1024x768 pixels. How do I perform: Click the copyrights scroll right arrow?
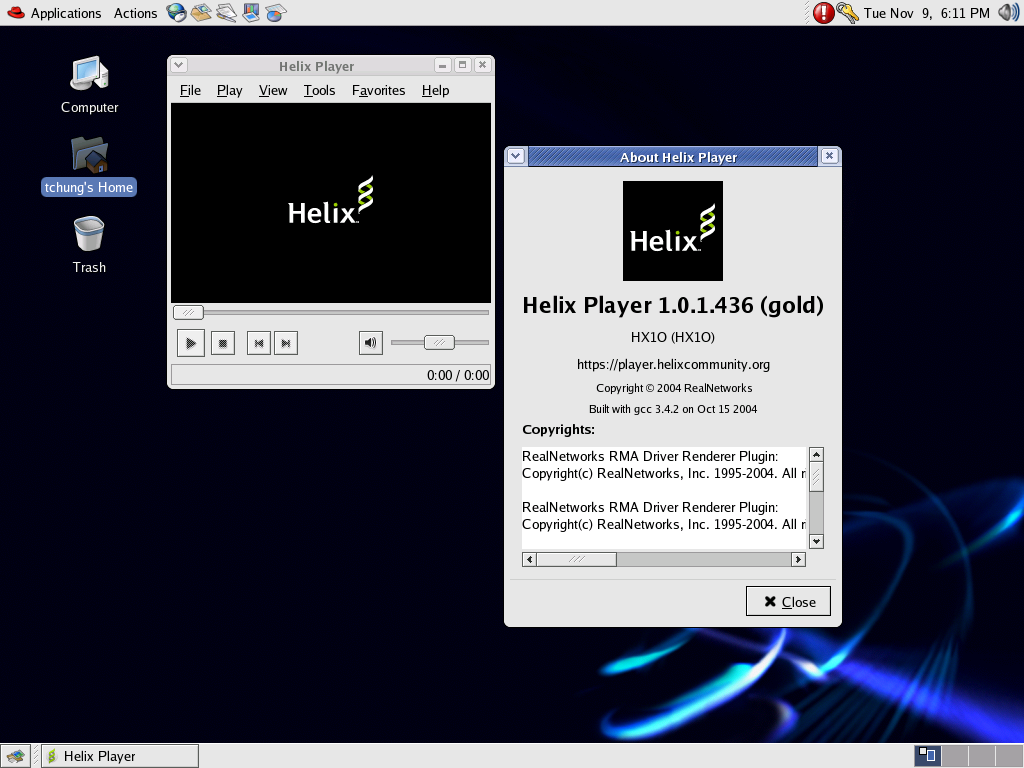point(798,559)
